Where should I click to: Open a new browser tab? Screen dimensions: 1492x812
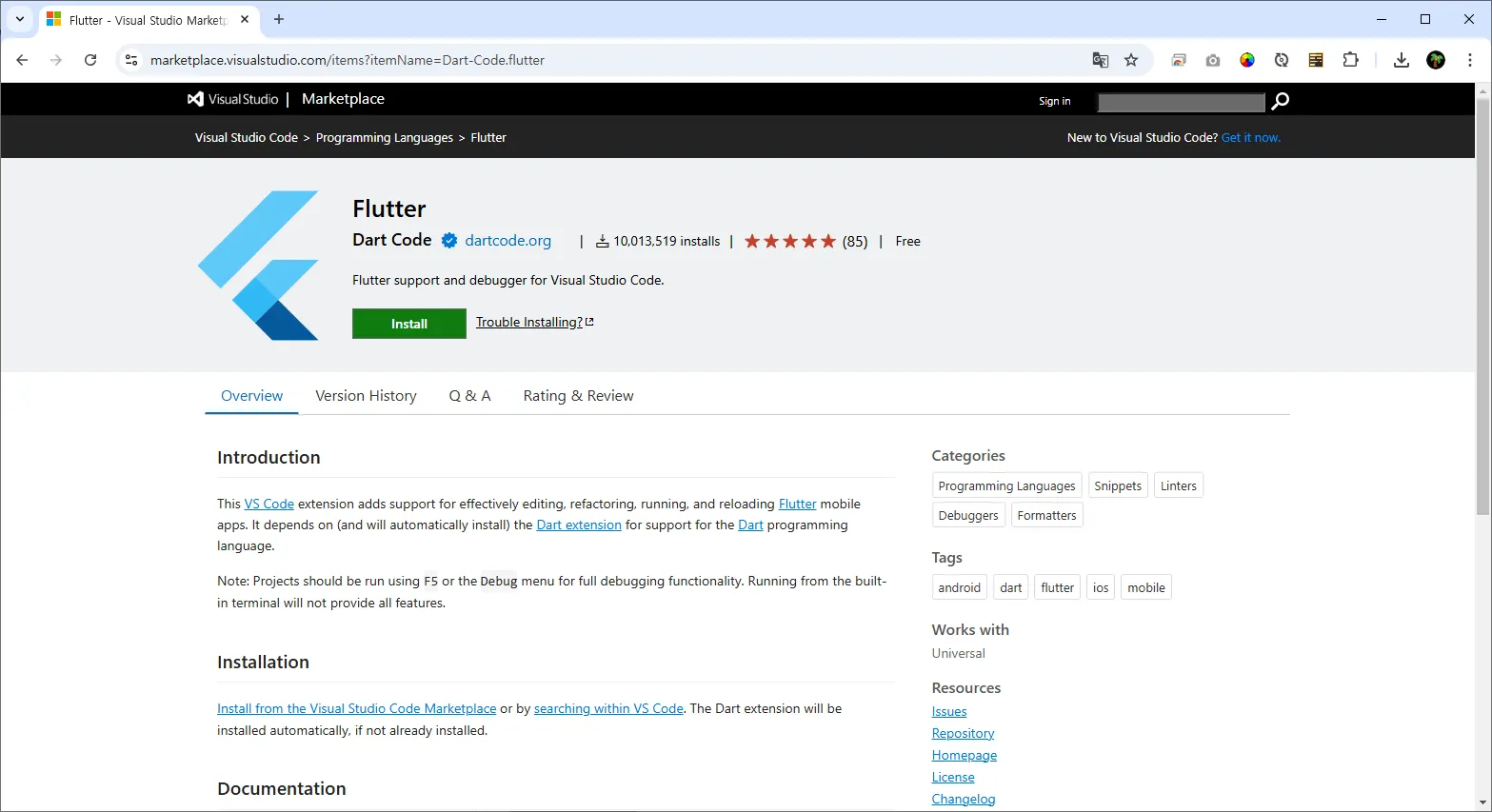coord(279,19)
